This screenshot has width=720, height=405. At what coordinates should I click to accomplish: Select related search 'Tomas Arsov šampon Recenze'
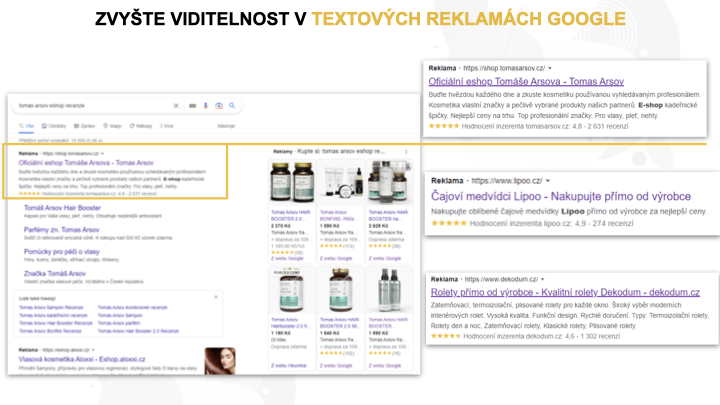point(51,308)
